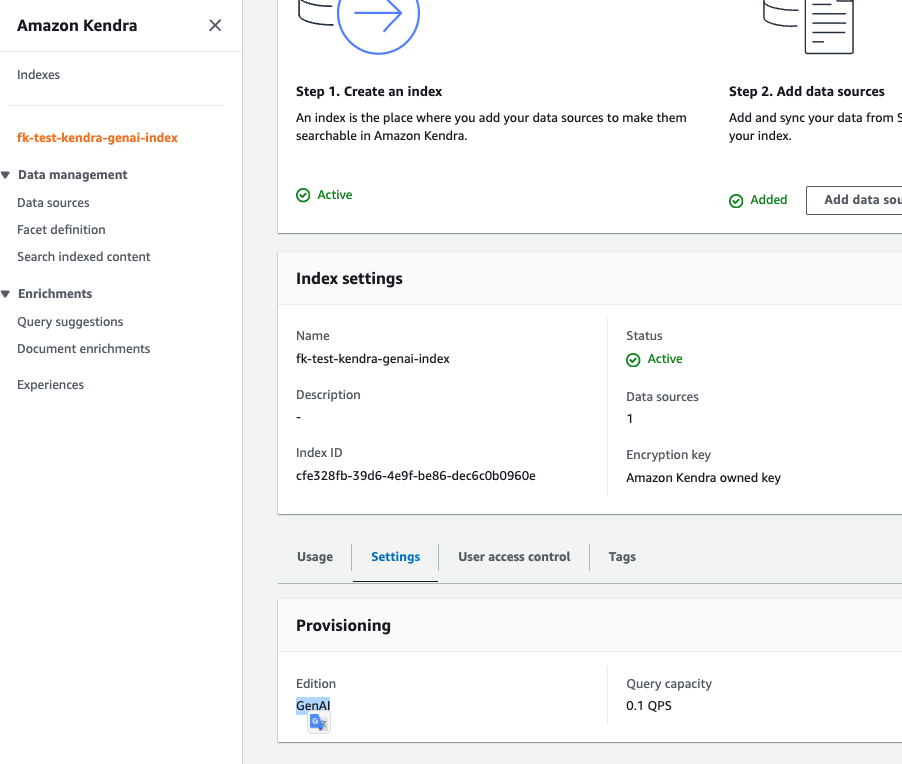This screenshot has width=902, height=764.
Task: Click the Step 1 arrow circle illustration
Action: [x=378, y=16]
